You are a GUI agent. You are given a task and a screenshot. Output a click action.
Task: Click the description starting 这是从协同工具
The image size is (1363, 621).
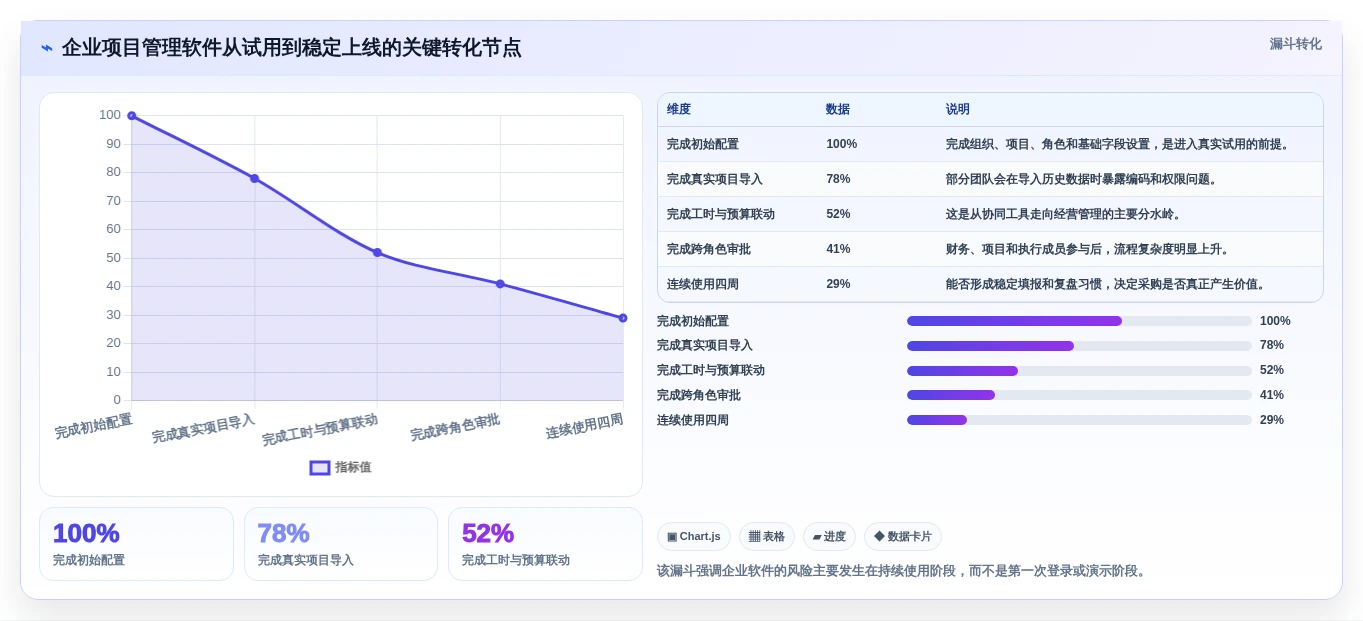tap(1066, 214)
